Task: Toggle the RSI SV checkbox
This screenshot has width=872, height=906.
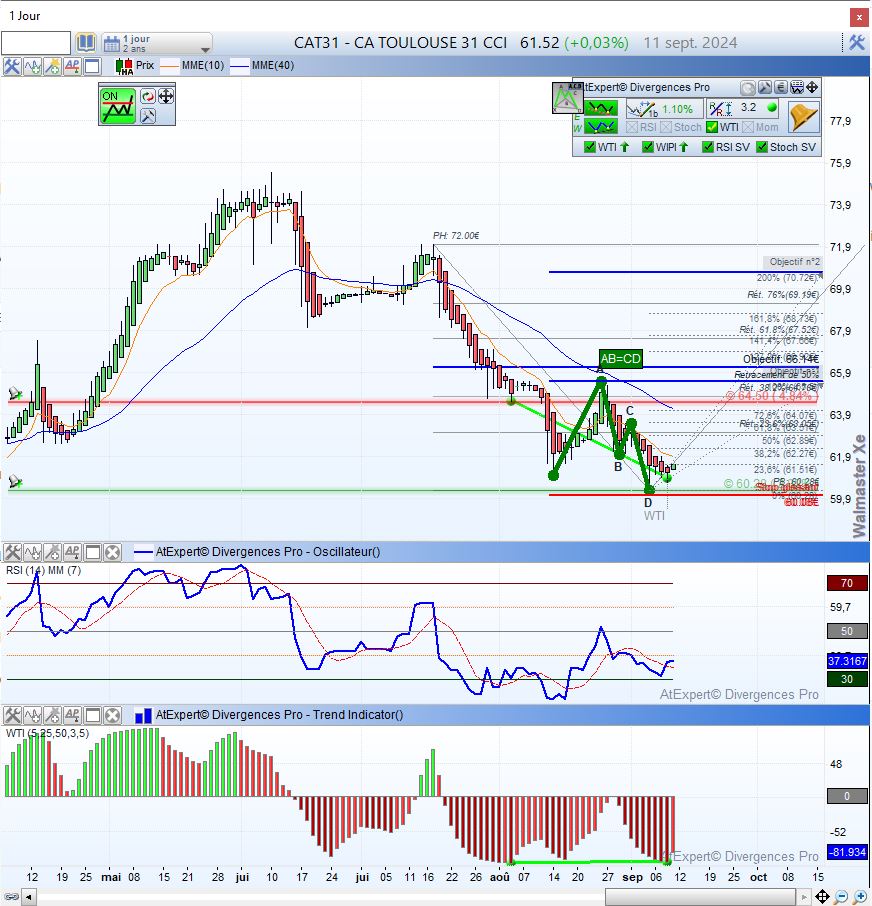Action: 708,147
